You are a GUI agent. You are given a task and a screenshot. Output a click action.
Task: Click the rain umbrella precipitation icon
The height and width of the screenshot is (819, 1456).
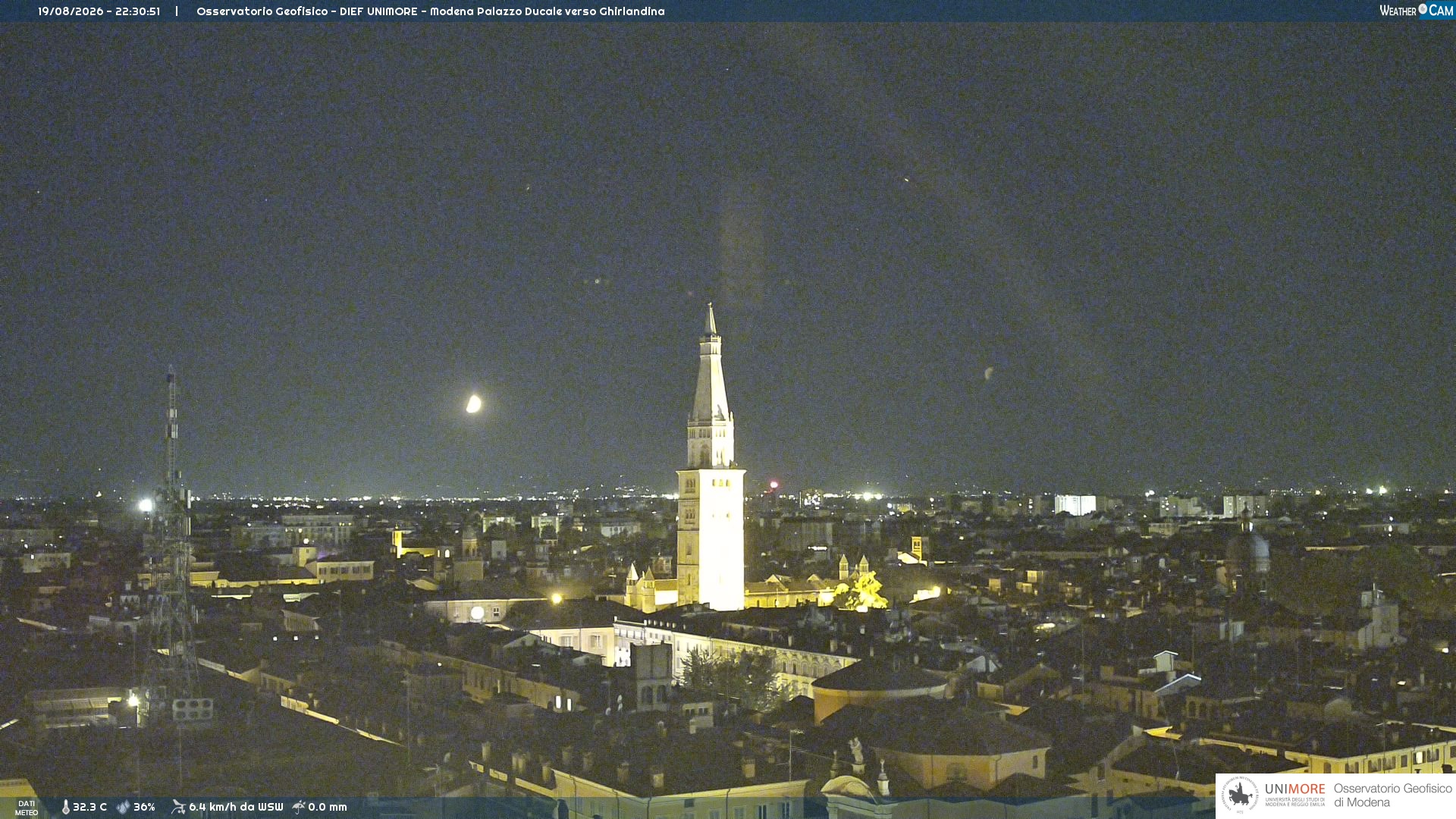point(298,807)
